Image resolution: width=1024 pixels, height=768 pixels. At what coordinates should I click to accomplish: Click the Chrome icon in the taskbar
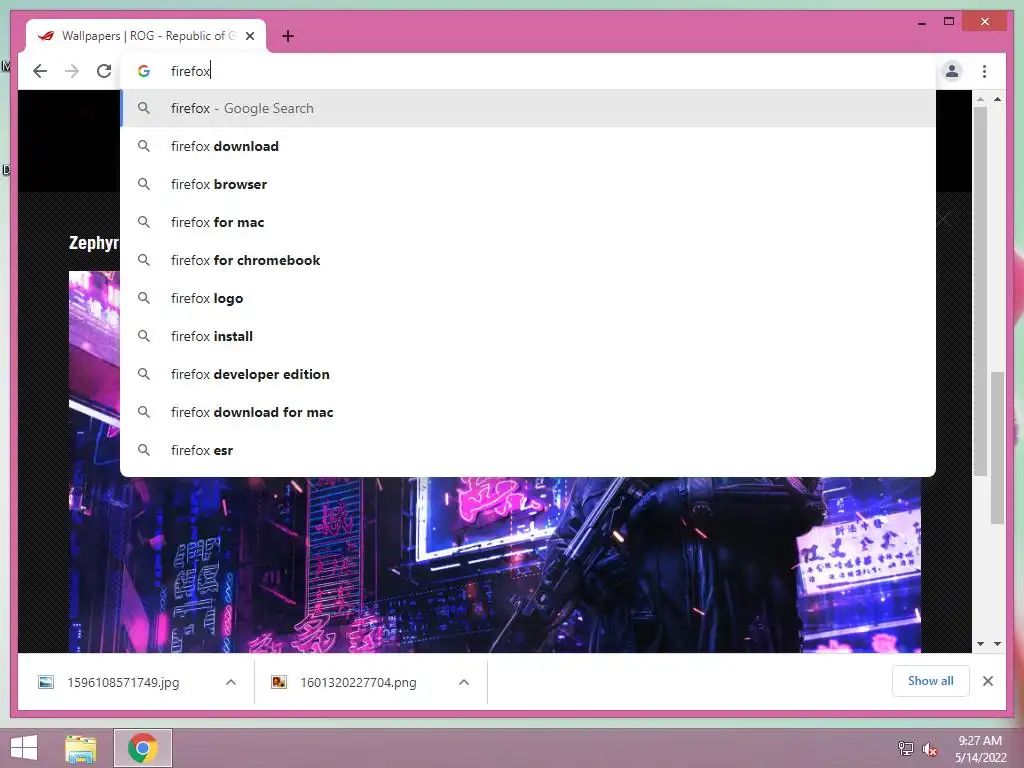pyautogui.click(x=143, y=748)
